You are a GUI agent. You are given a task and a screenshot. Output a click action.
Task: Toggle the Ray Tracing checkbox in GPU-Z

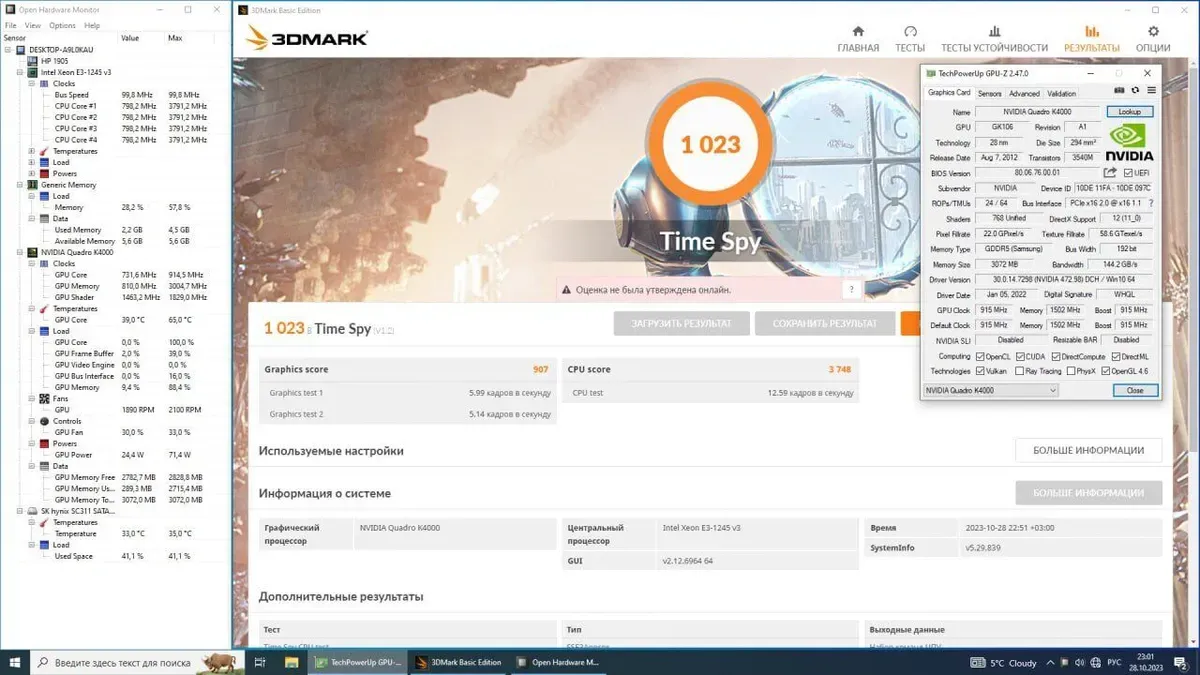pos(1019,371)
